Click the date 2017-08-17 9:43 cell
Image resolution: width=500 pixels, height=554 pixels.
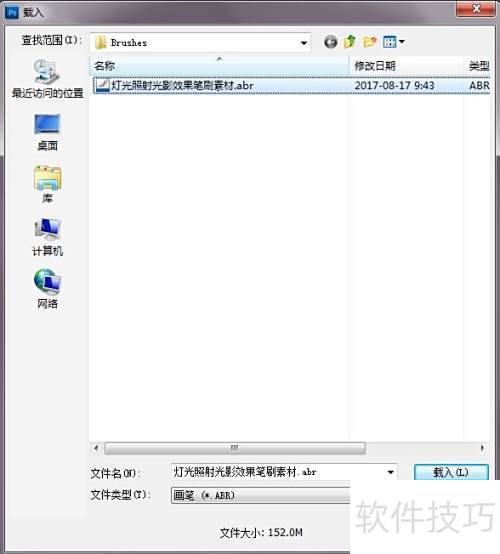pos(394,86)
